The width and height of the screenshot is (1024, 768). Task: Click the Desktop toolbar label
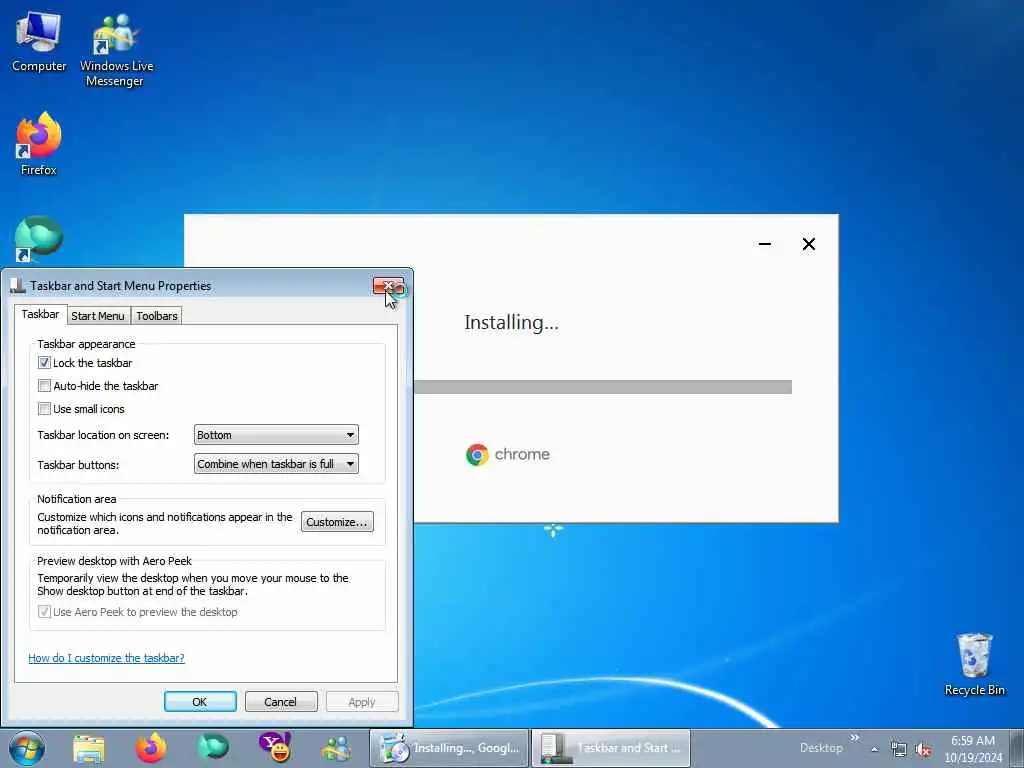(x=821, y=748)
